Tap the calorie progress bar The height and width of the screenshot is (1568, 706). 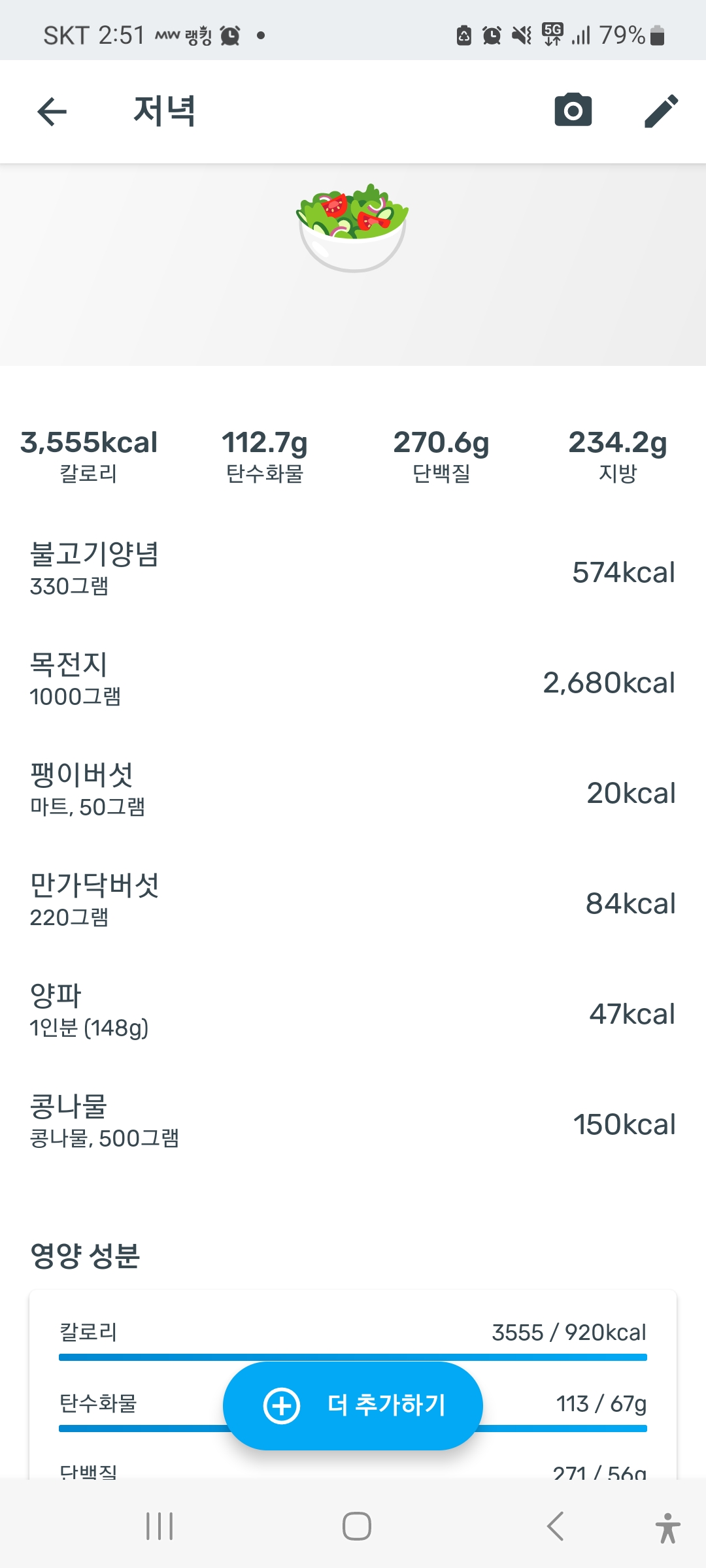click(353, 1357)
